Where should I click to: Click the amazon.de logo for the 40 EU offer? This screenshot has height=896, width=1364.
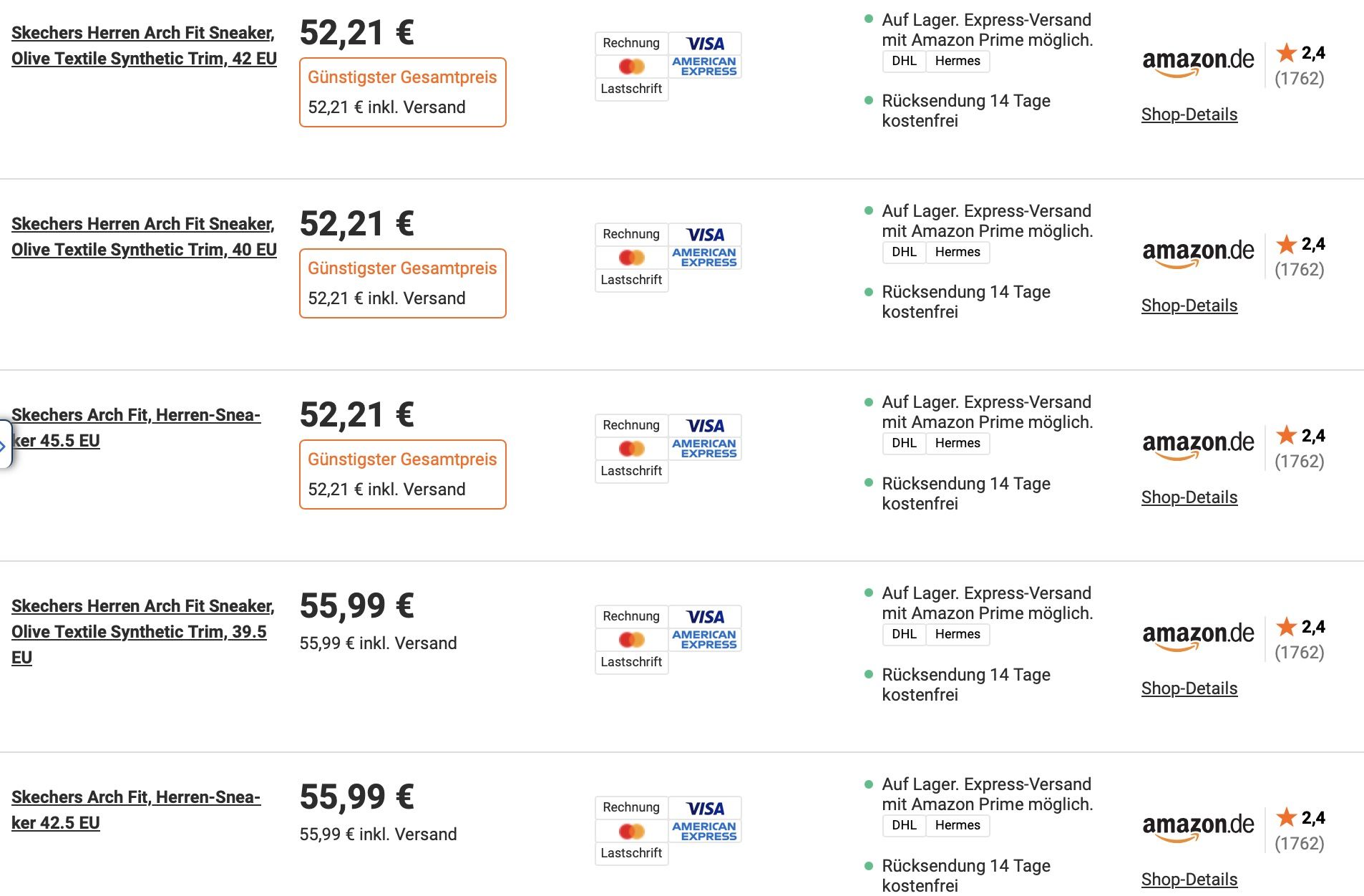pyautogui.click(x=1197, y=253)
